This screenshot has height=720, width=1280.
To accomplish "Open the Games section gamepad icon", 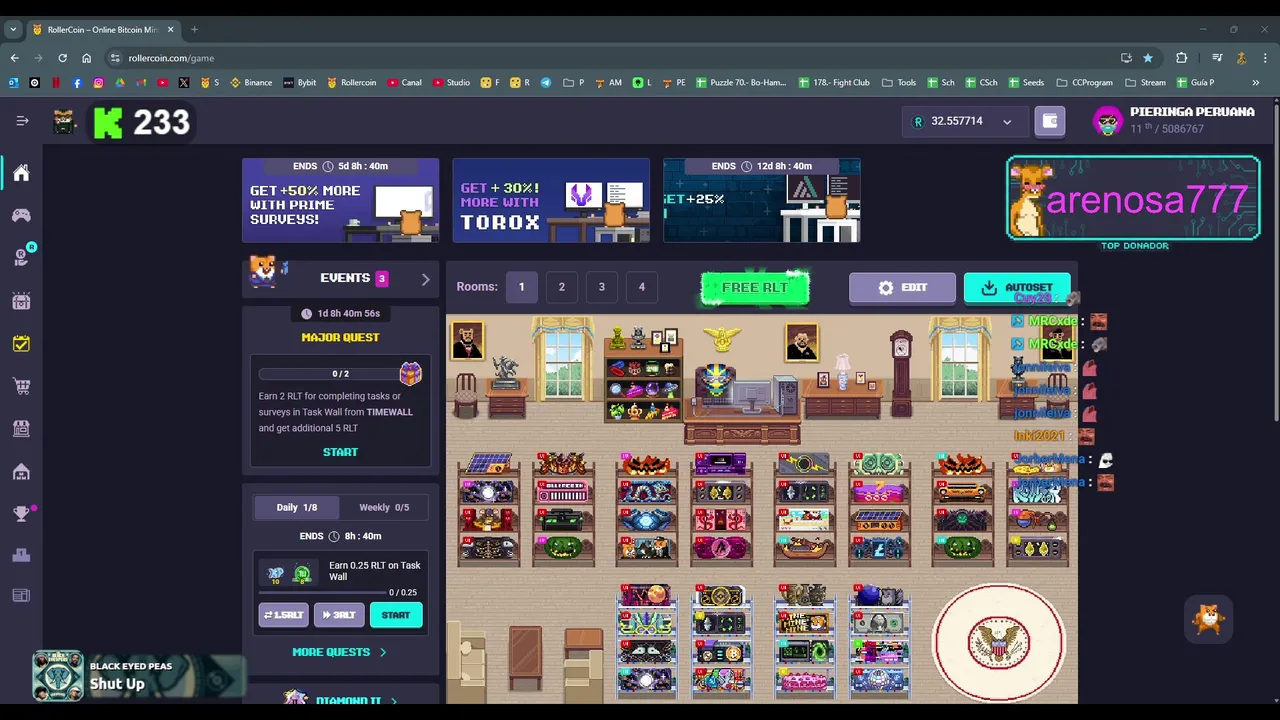I will click(21, 215).
